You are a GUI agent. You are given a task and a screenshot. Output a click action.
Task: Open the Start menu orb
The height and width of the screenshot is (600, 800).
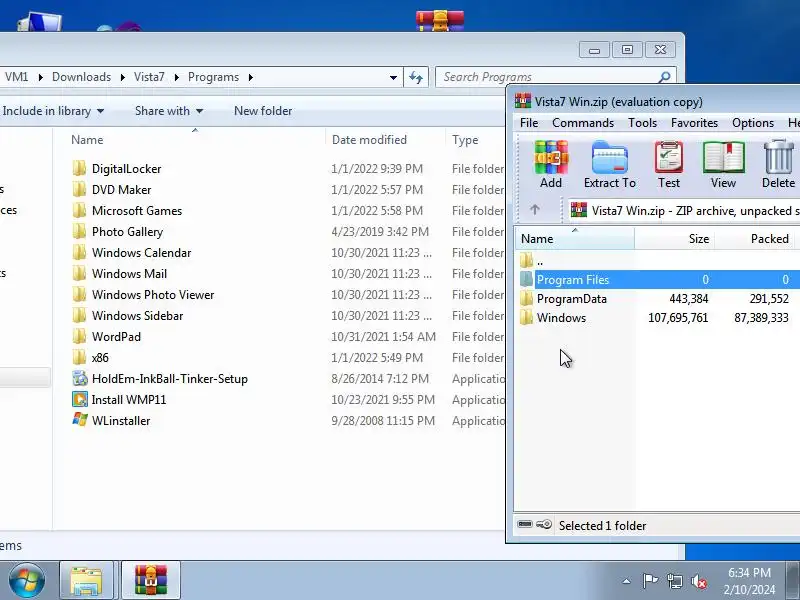pyautogui.click(x=27, y=581)
